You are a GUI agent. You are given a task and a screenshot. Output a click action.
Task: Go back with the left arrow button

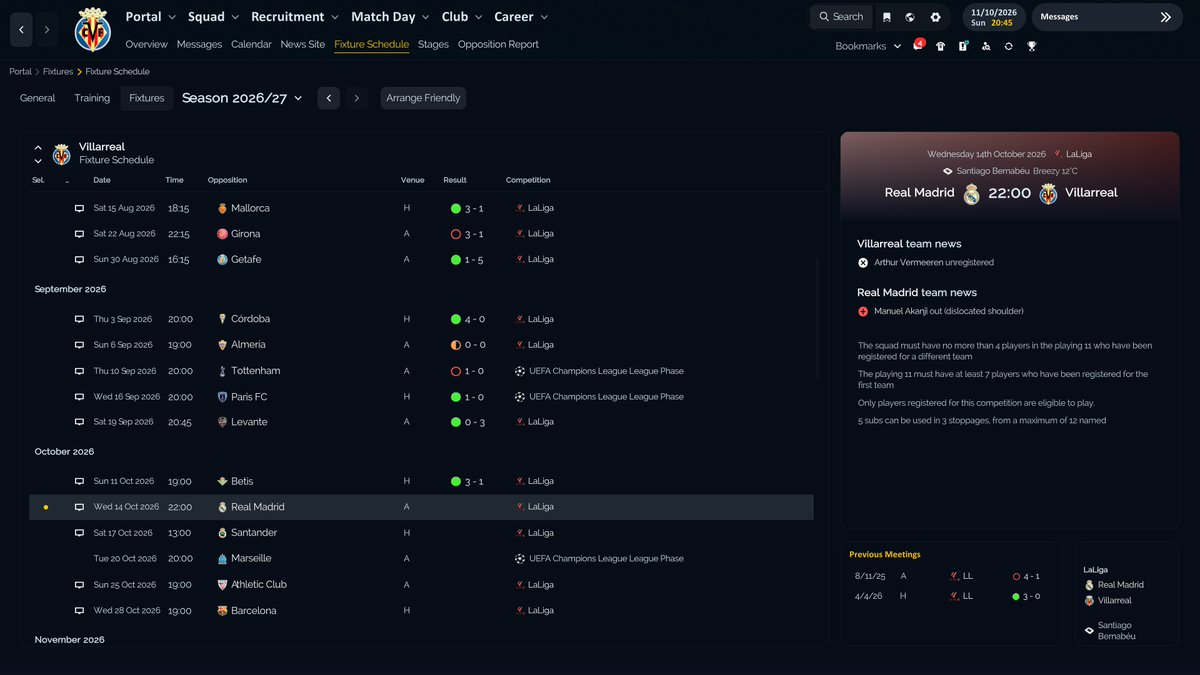[x=21, y=30]
